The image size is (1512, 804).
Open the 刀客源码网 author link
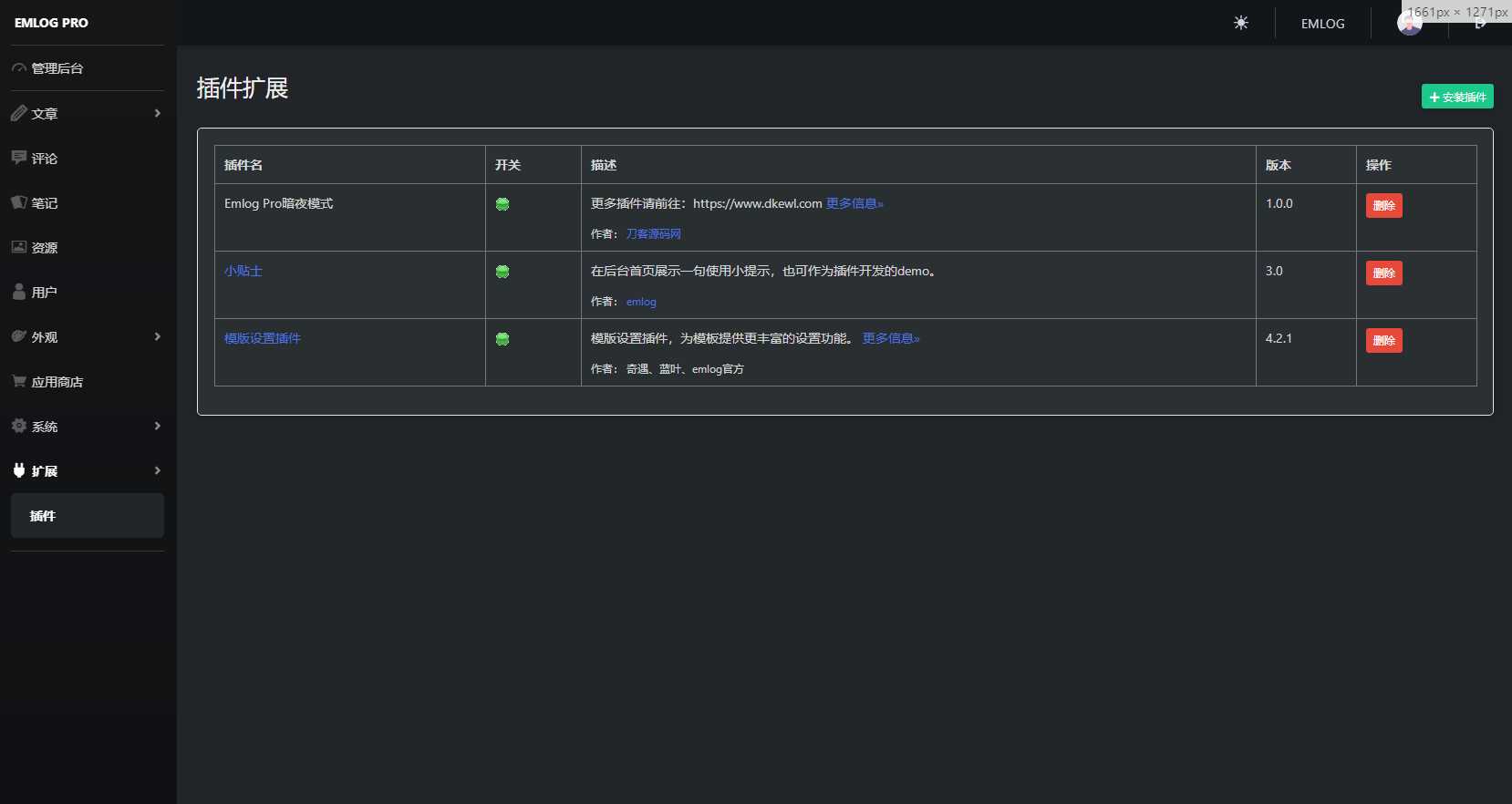point(653,234)
